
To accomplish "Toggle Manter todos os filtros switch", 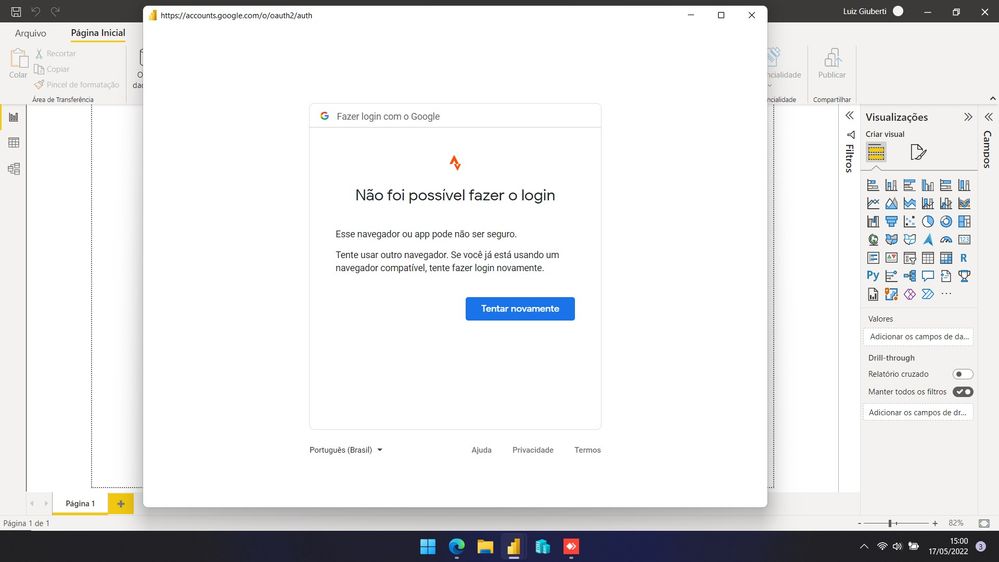I will (963, 392).
